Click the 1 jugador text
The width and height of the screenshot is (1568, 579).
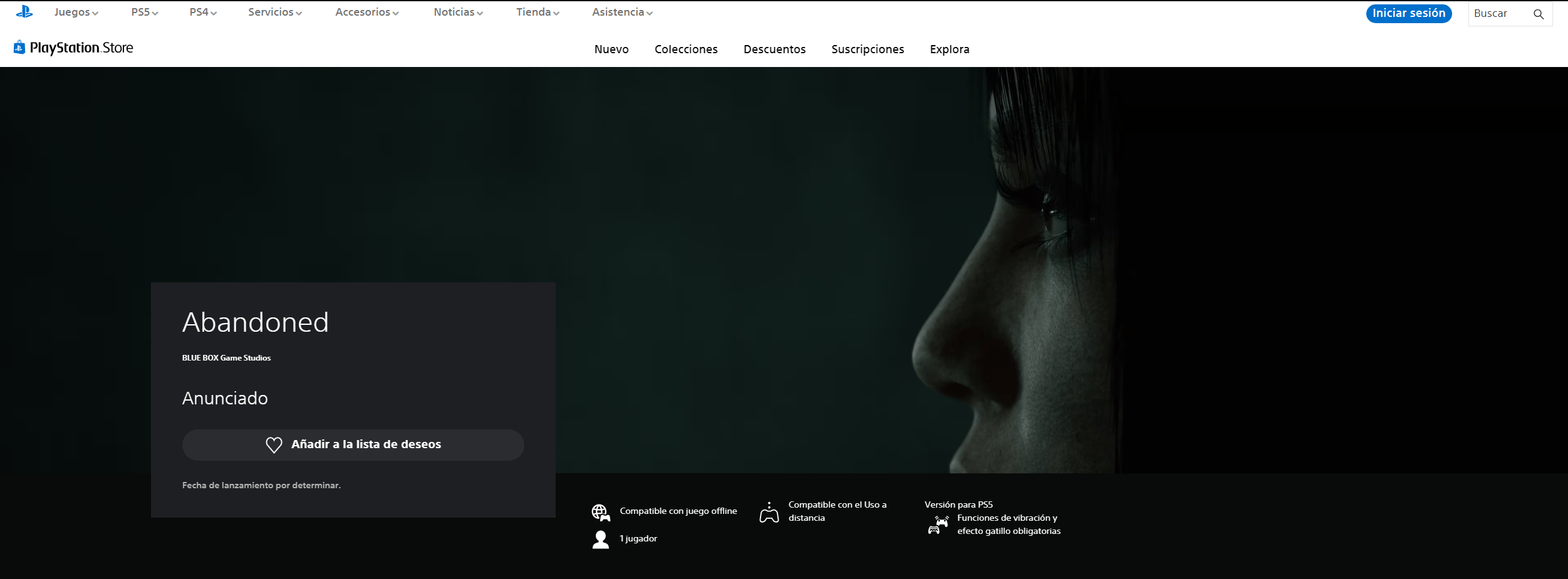(638, 538)
